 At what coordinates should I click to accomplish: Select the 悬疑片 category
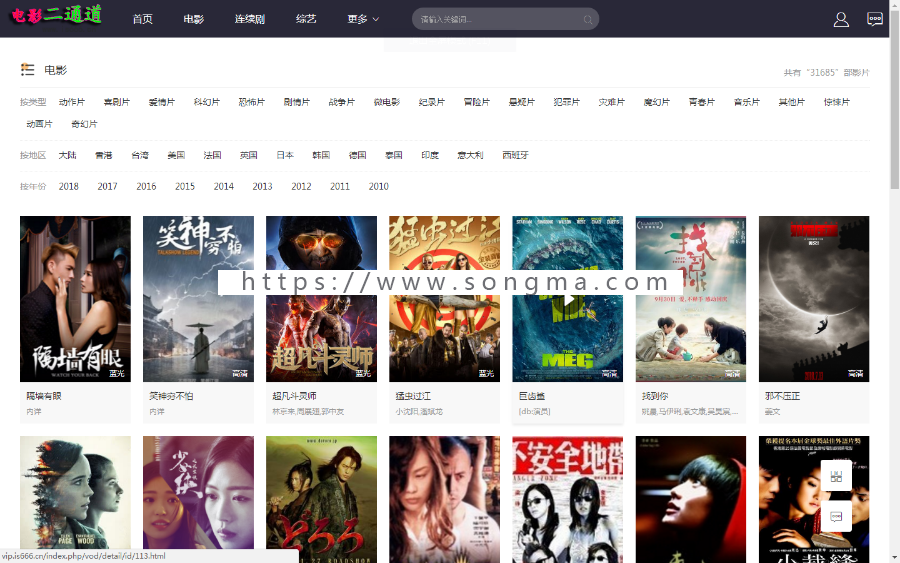[521, 102]
